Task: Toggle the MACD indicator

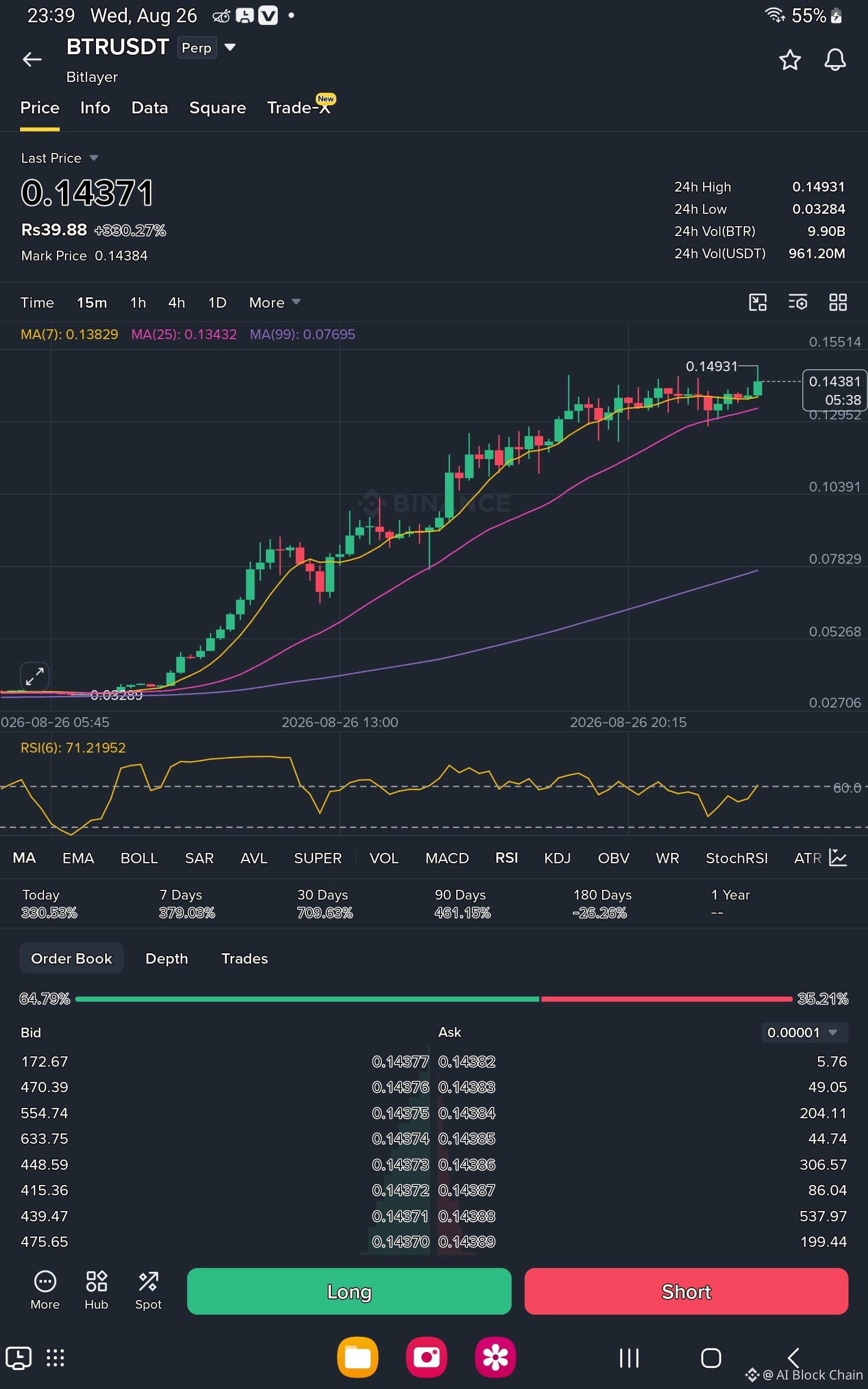Action: tap(447, 858)
